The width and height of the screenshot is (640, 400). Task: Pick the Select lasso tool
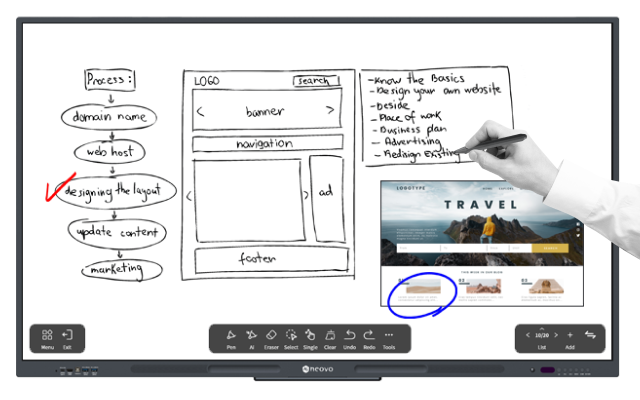pos(291,336)
